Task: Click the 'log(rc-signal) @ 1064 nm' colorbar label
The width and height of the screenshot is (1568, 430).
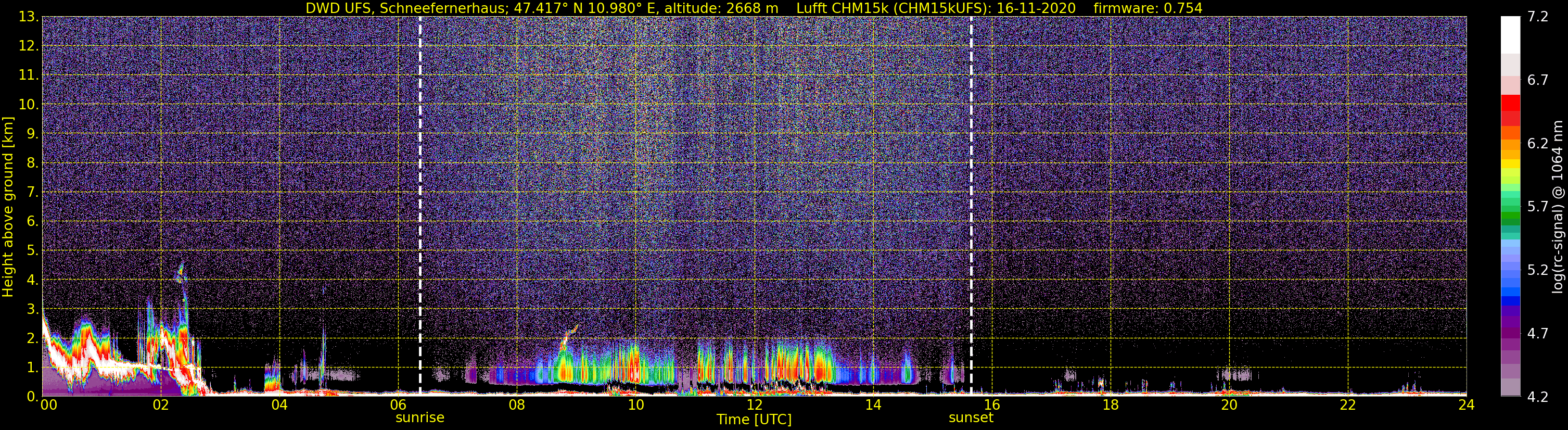Action: (x=1558, y=207)
